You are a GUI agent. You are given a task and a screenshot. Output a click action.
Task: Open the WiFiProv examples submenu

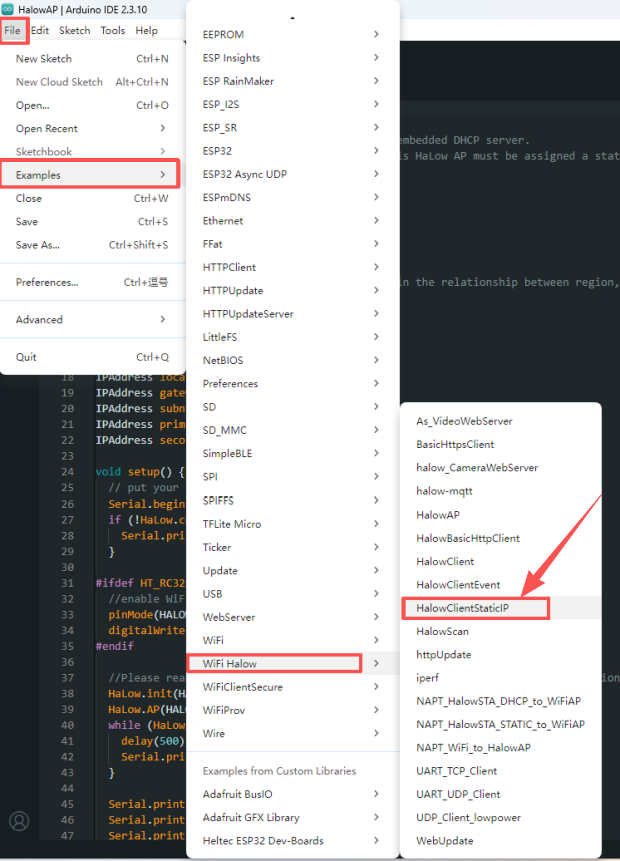coord(292,710)
